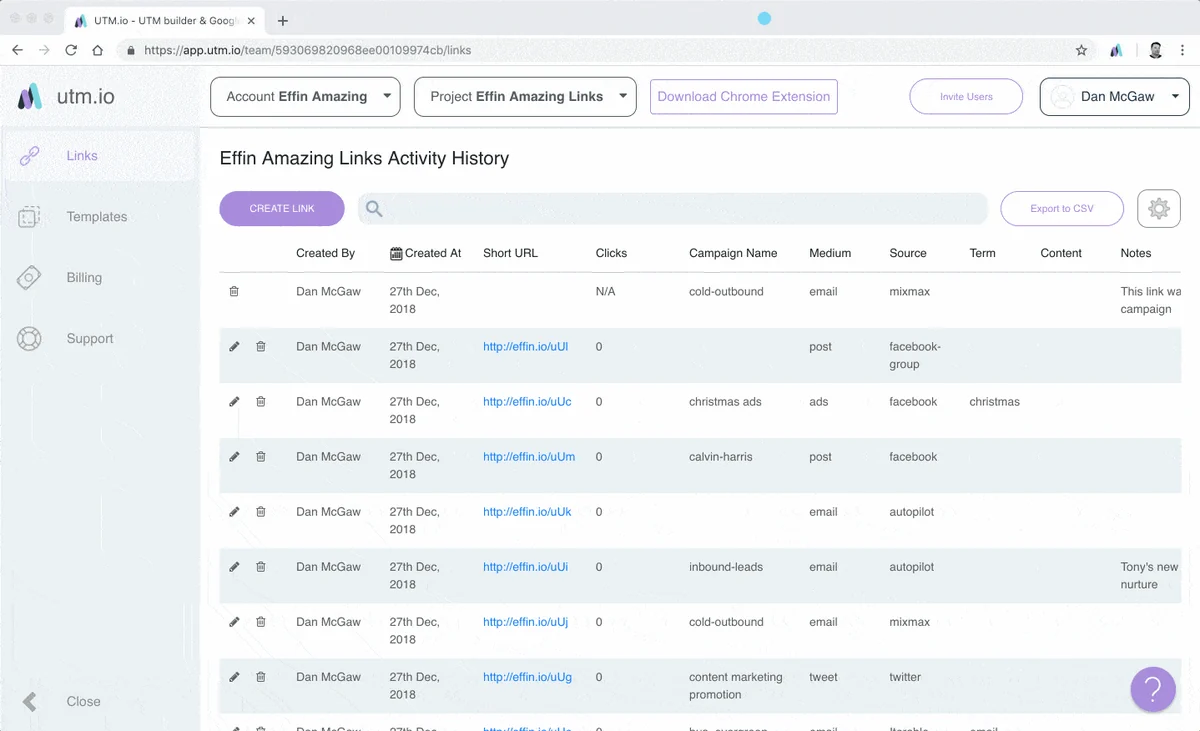This screenshot has width=1200, height=731.
Task: Focus the links search field
Action: (673, 209)
